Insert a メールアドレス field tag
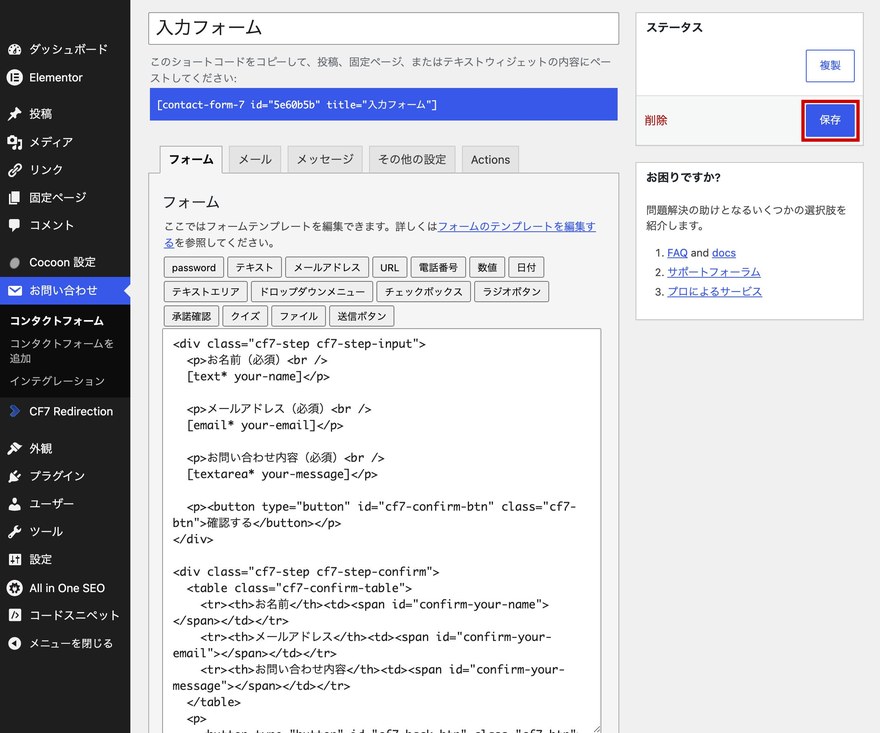The image size is (880, 733). point(327,268)
